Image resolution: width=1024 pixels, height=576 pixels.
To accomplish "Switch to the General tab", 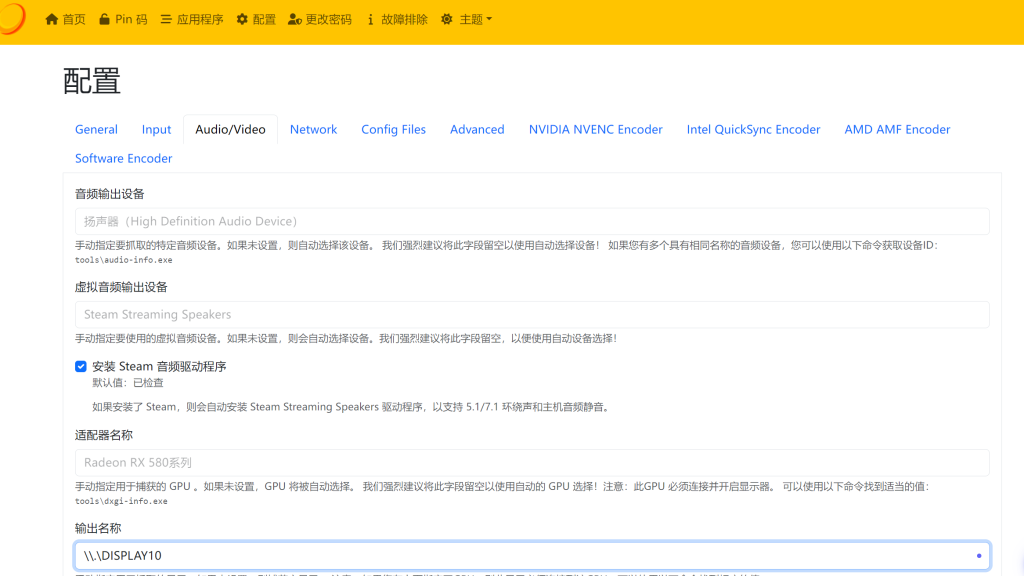I will [x=96, y=129].
